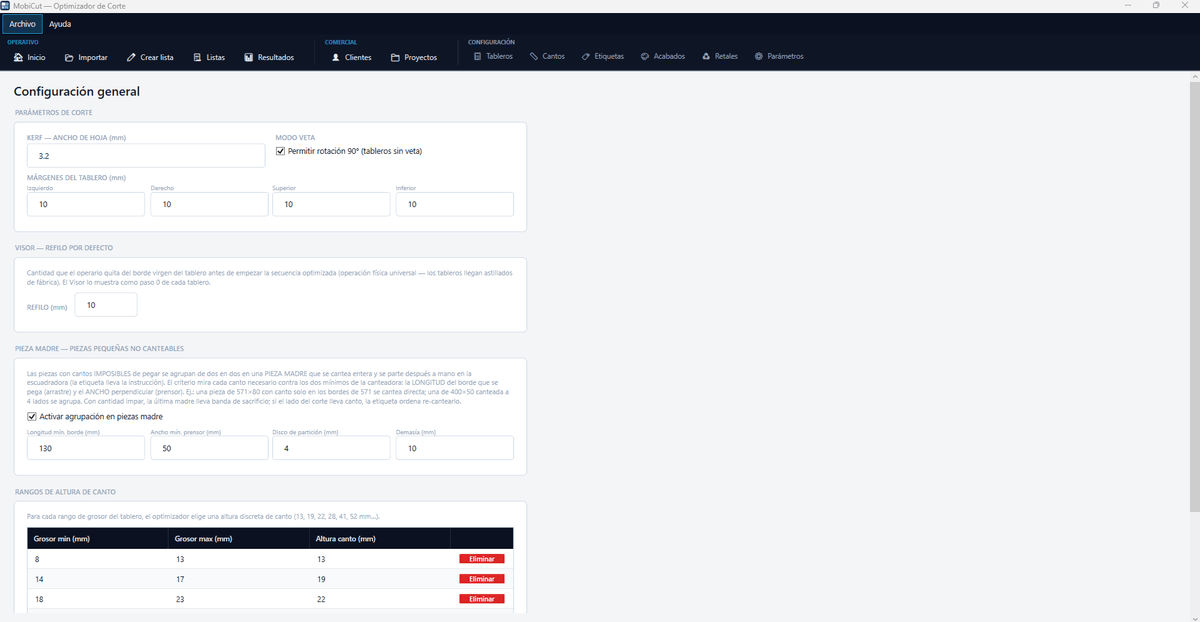The width and height of the screenshot is (1200, 622).
Task: Go to the Clientes person icon
Action: 336,57
